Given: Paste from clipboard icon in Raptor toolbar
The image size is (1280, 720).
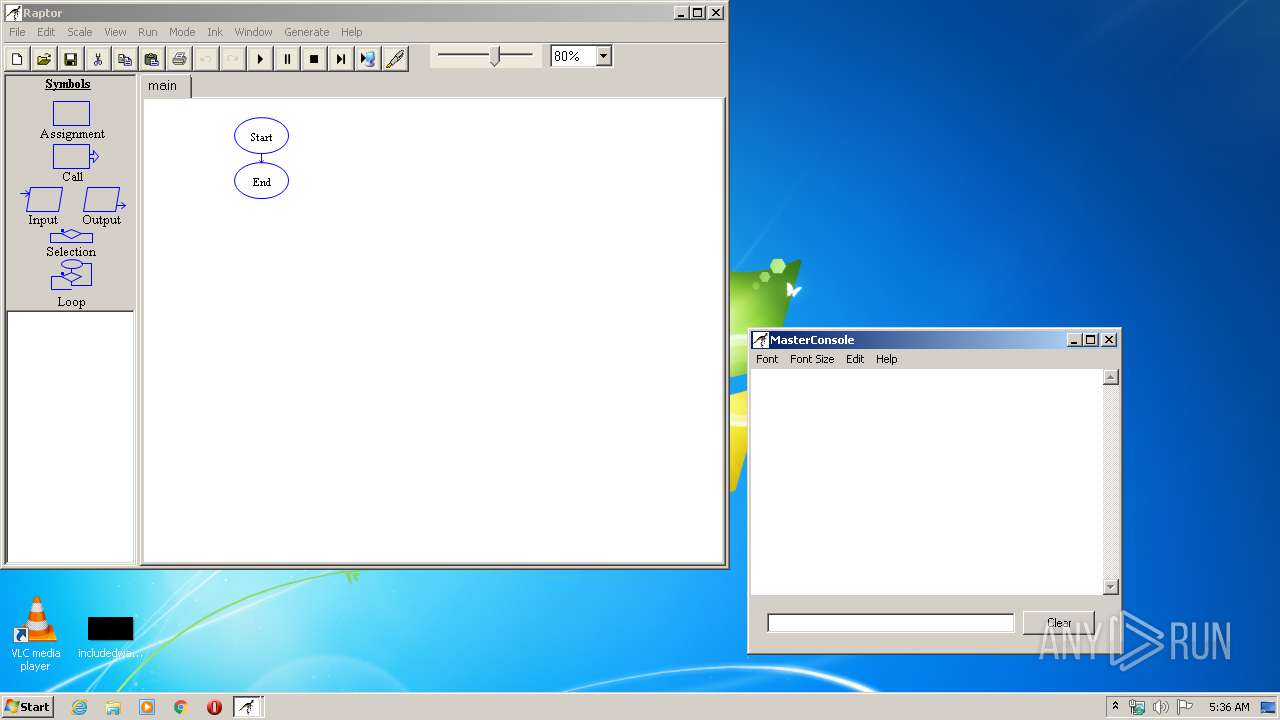Looking at the screenshot, I should [152, 59].
